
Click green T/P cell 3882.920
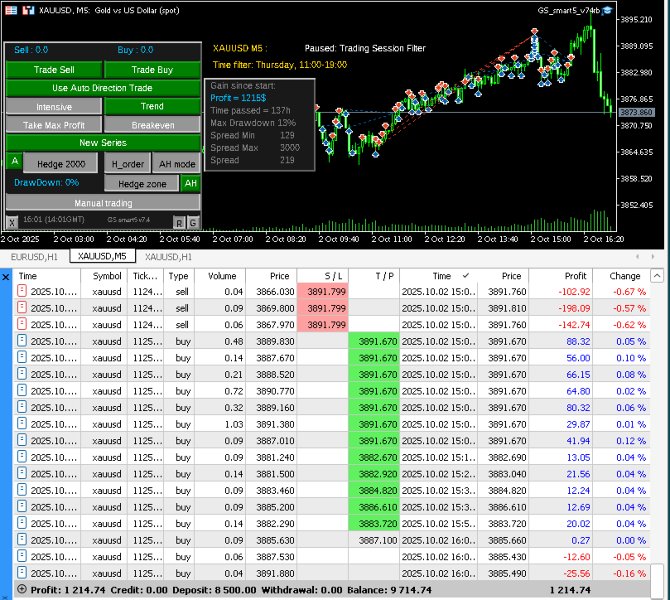[374, 474]
